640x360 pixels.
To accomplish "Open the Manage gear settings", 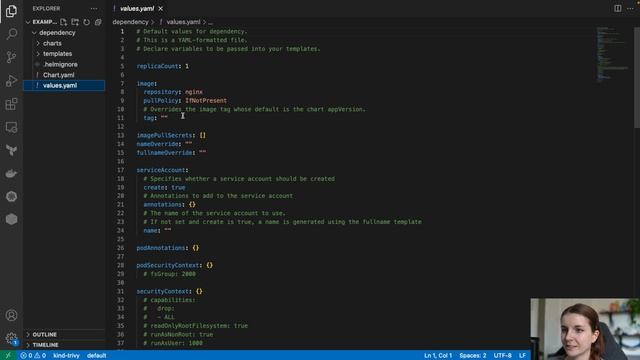I will tap(11, 338).
